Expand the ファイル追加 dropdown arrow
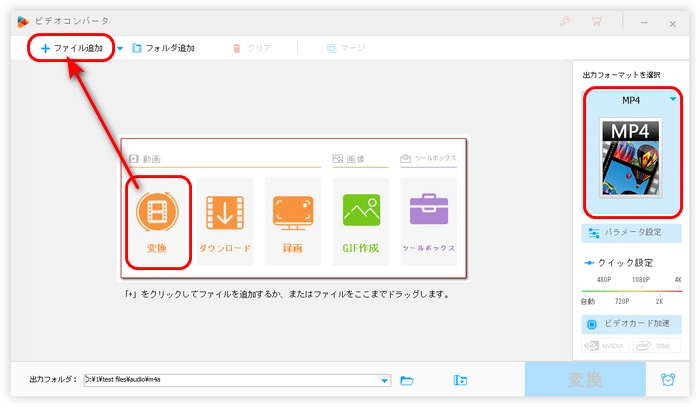The height and width of the screenshot is (407, 700). click(121, 48)
